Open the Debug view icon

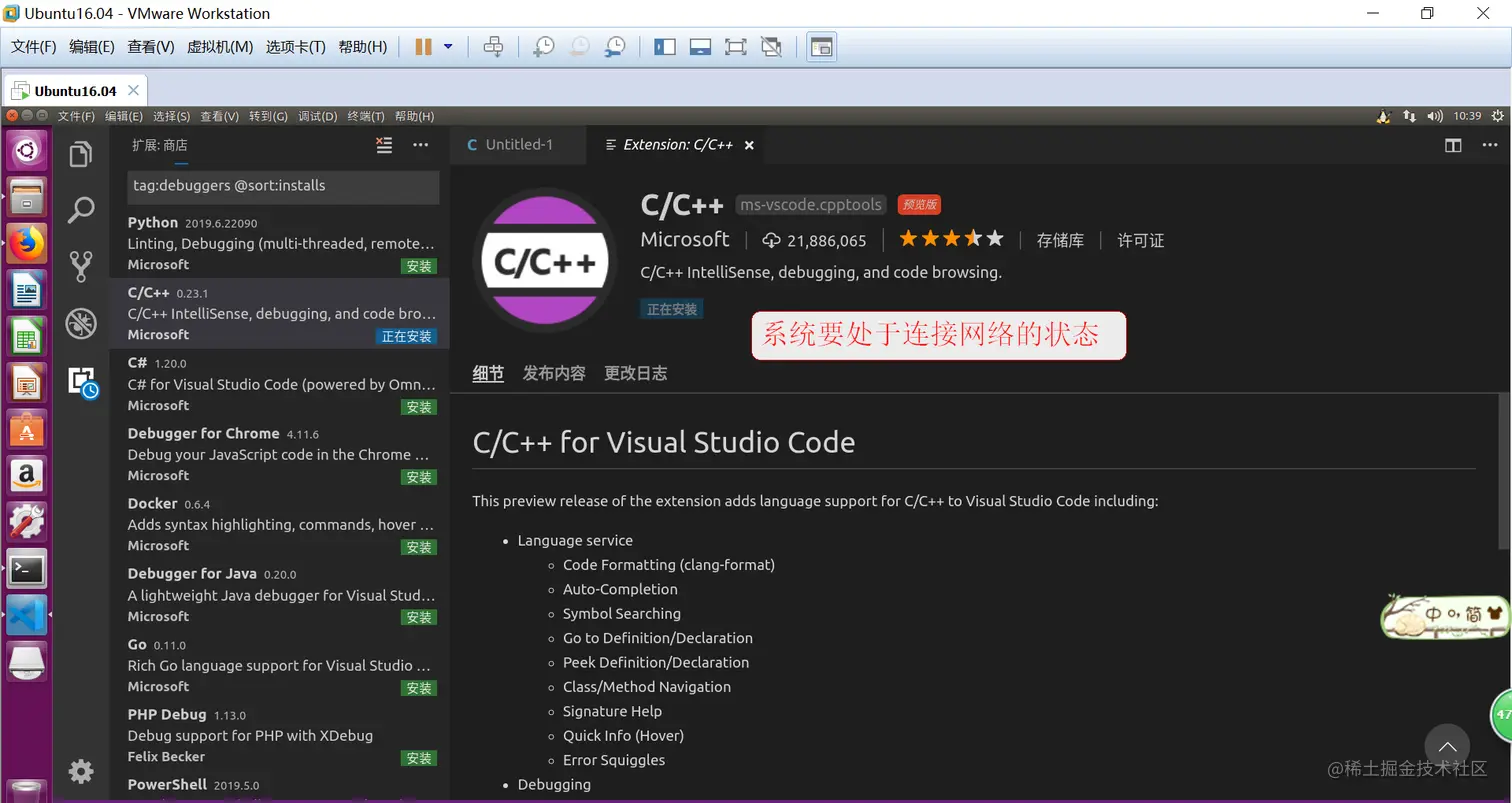(81, 323)
